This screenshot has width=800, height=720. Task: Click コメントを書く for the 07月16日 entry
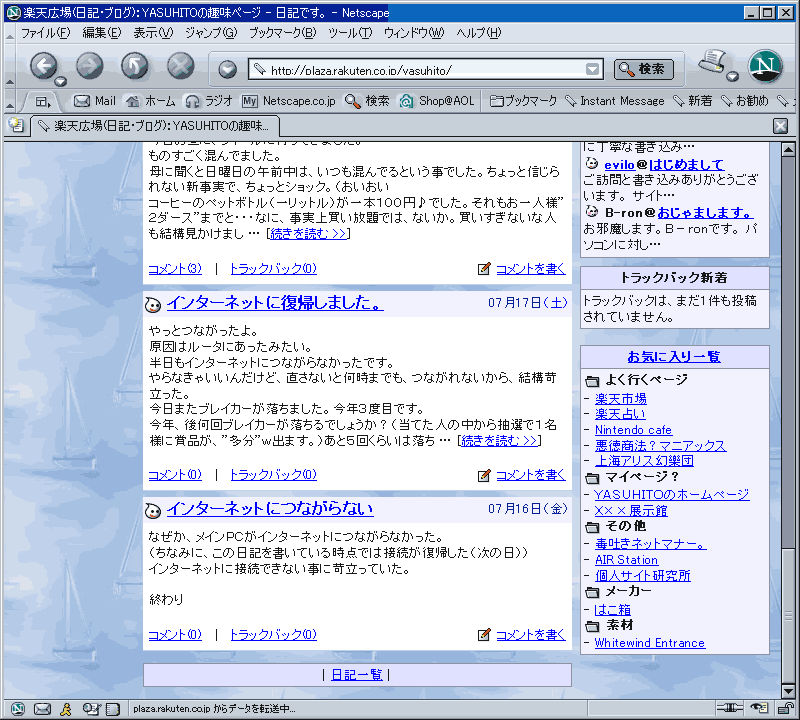point(531,635)
